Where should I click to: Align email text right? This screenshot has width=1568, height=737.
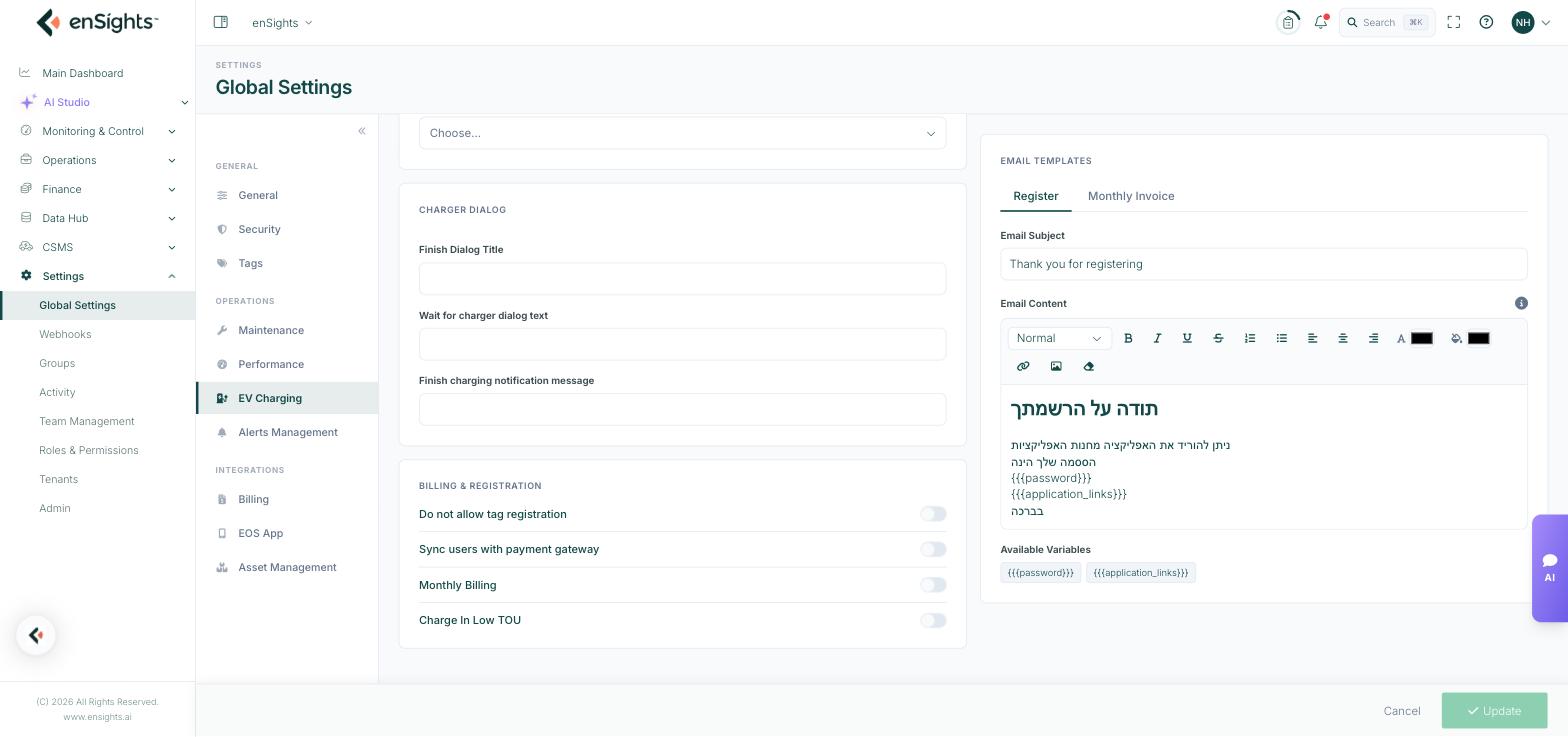(1373, 338)
